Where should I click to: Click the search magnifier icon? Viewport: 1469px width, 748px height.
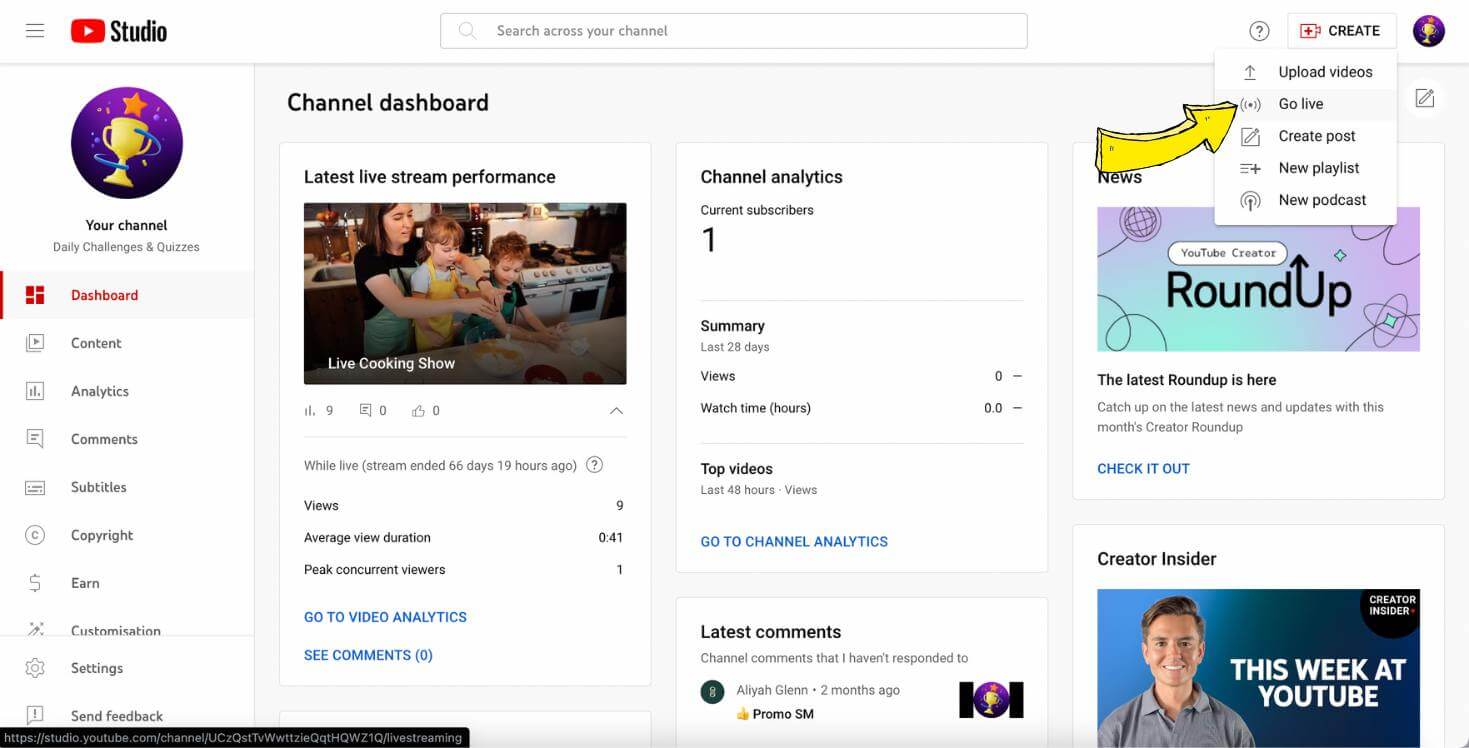[467, 31]
